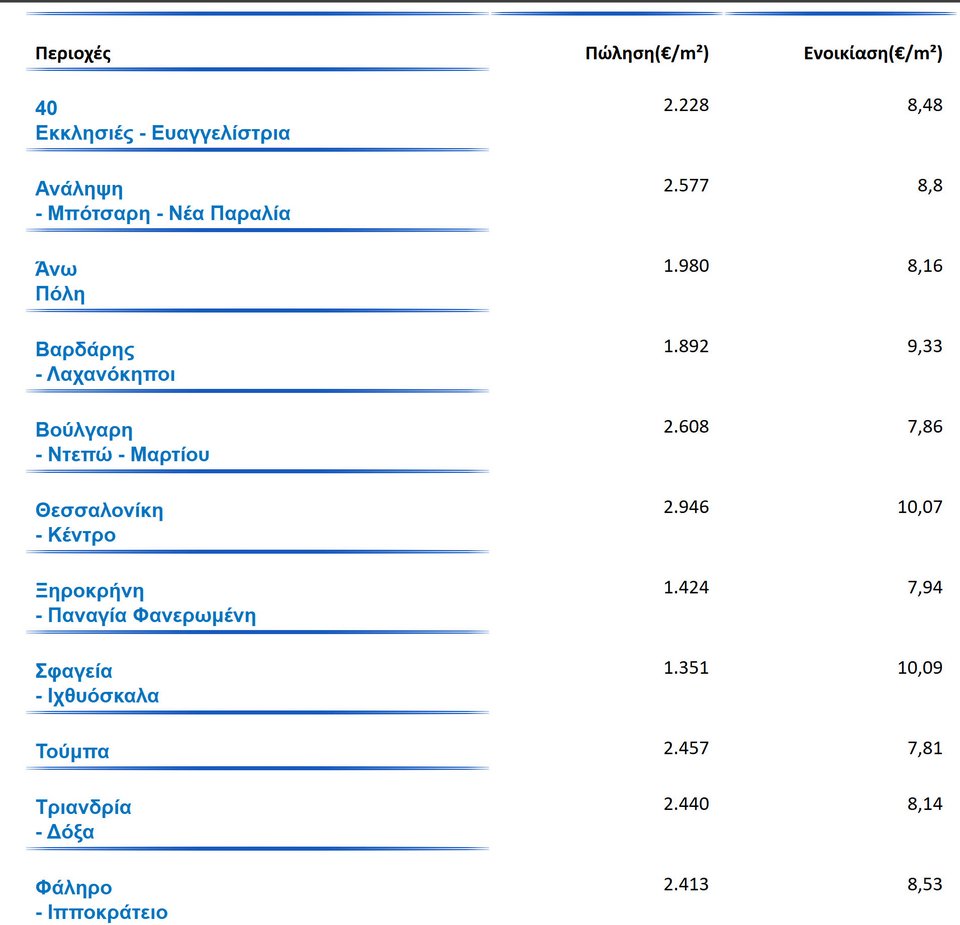Click the Ανάληψη - Μπότσαρη - Νέα Παραλία link

(162, 201)
